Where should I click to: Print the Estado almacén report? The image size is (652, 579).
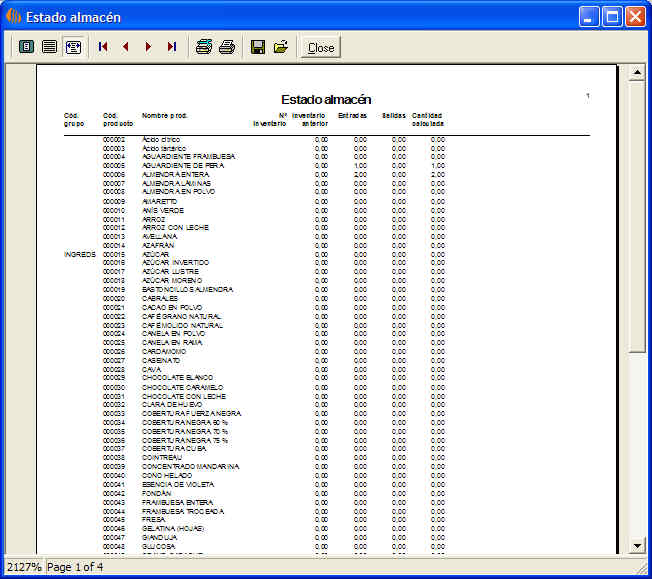click(x=227, y=47)
